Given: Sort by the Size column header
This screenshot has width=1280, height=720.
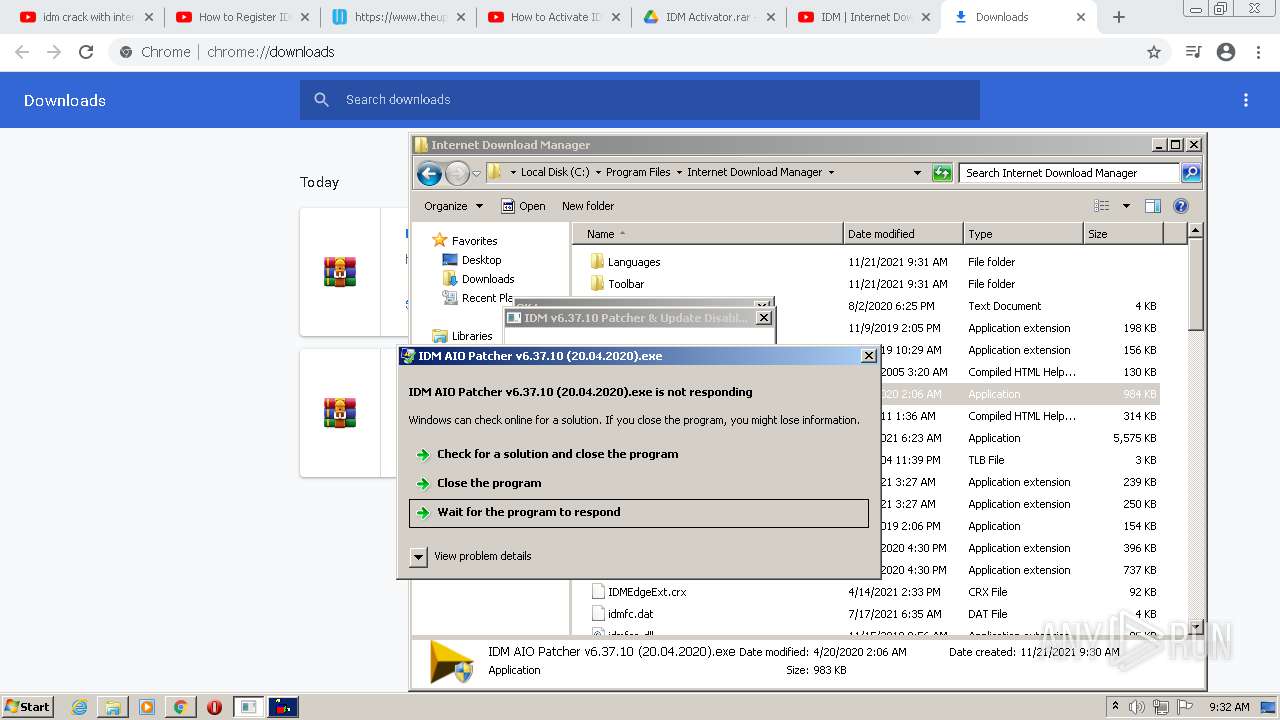Looking at the screenshot, I should click(1123, 234).
